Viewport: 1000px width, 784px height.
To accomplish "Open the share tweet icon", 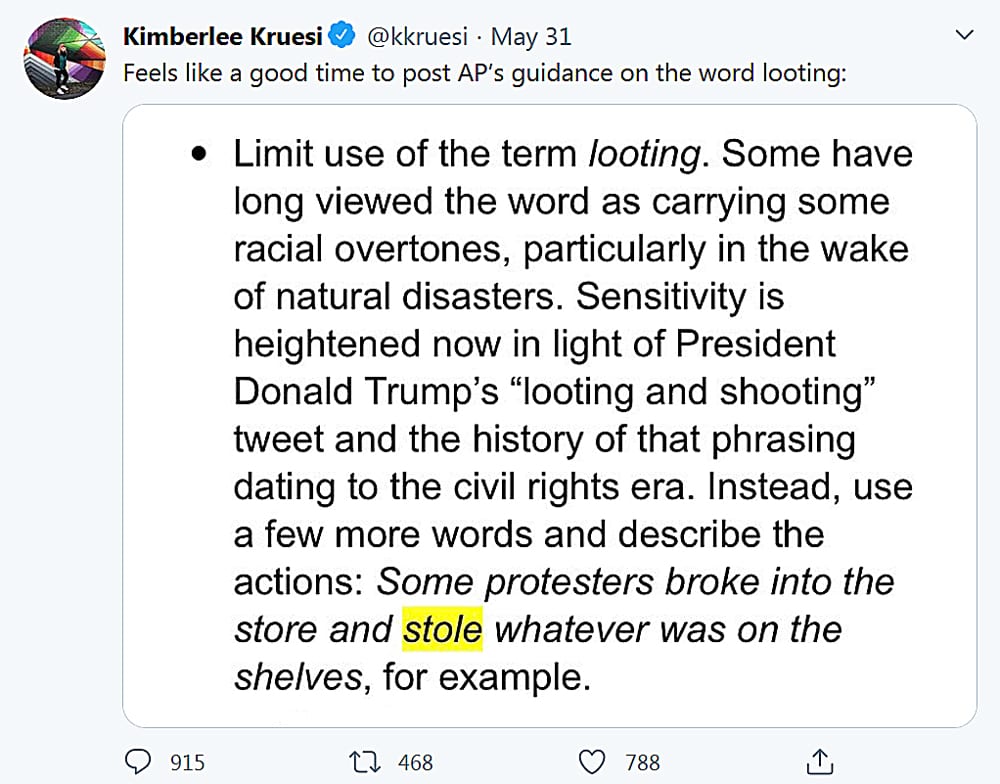I will tap(819, 761).
